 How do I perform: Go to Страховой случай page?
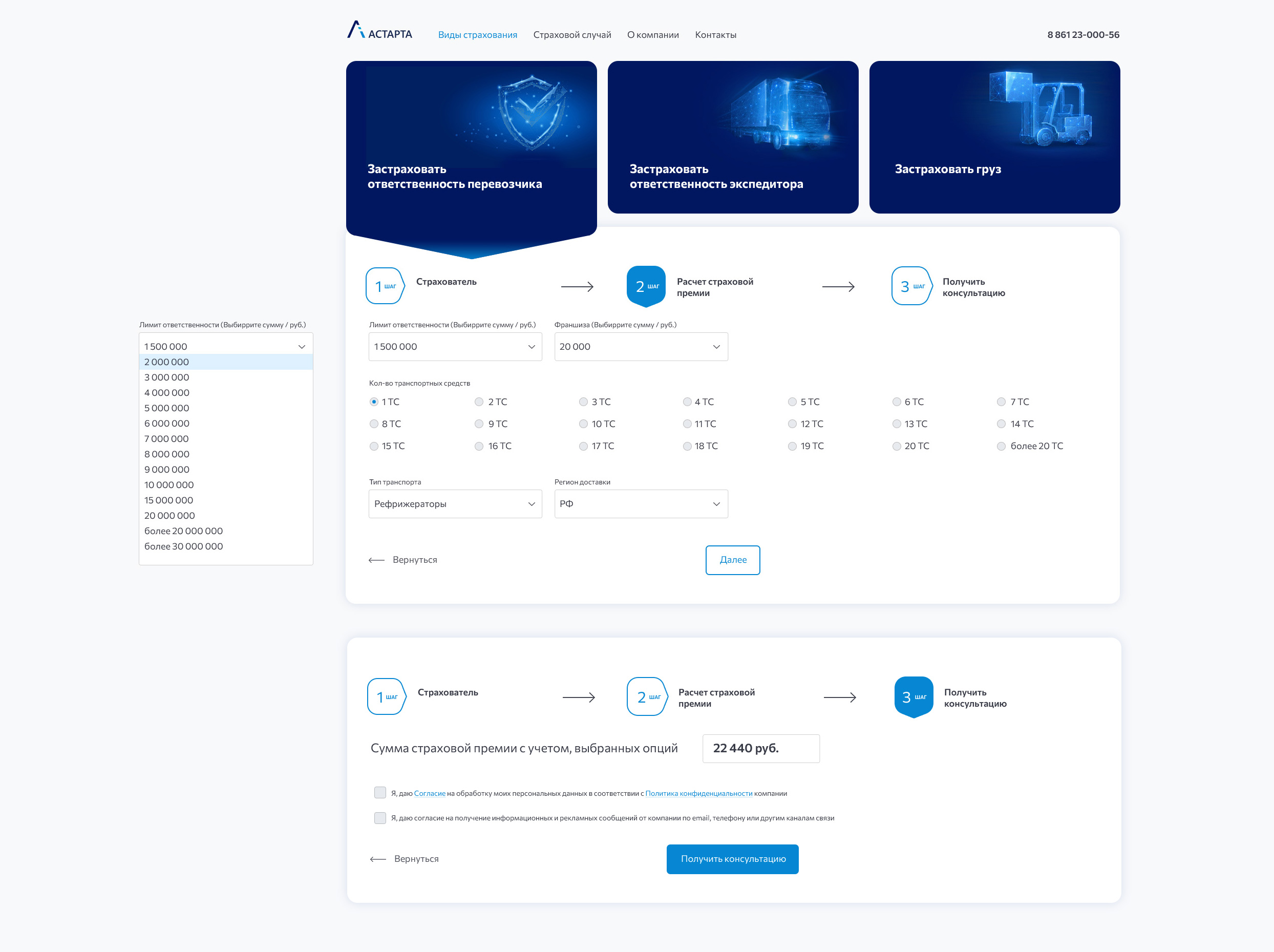pos(572,34)
